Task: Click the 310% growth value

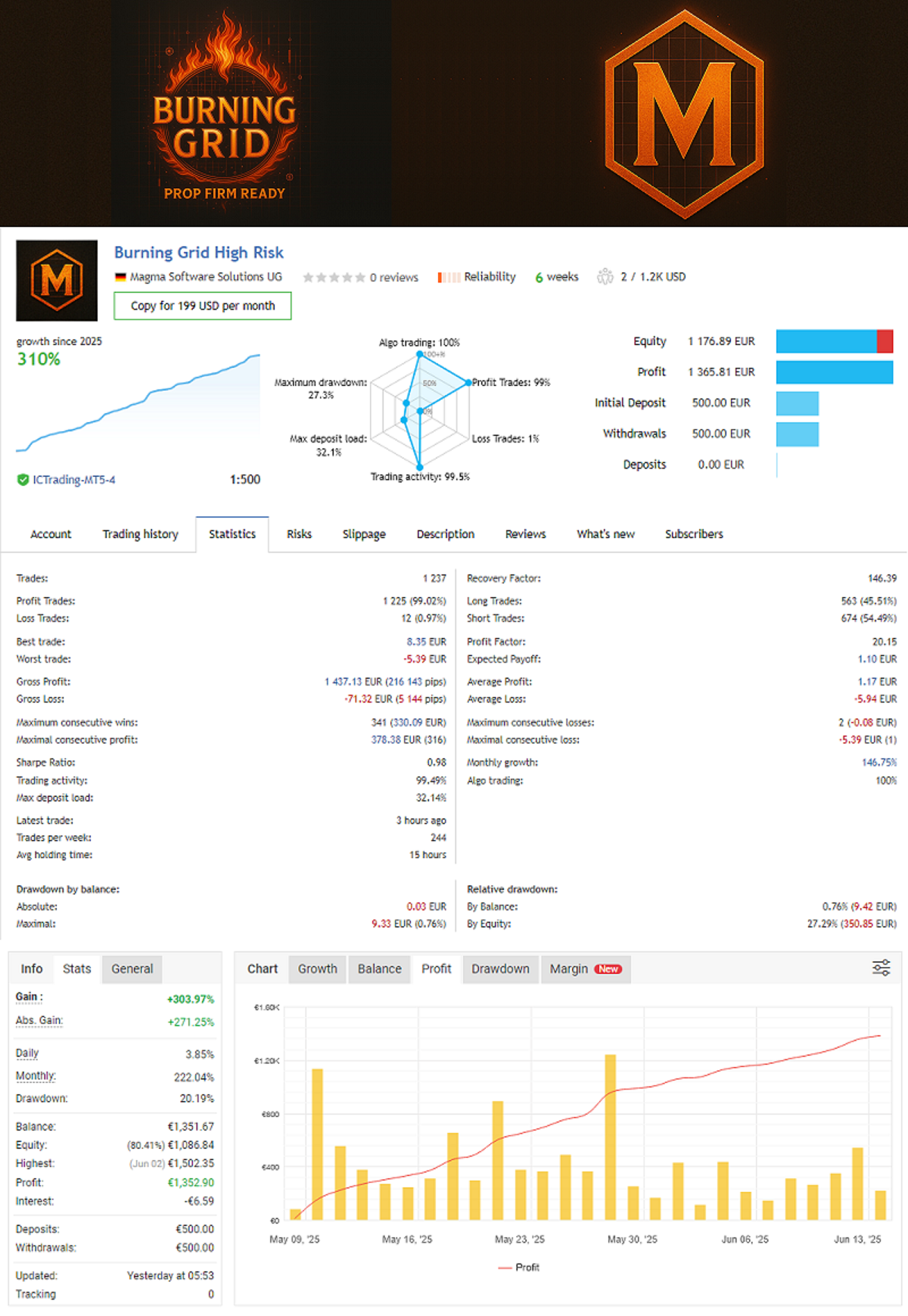Action: click(39, 359)
